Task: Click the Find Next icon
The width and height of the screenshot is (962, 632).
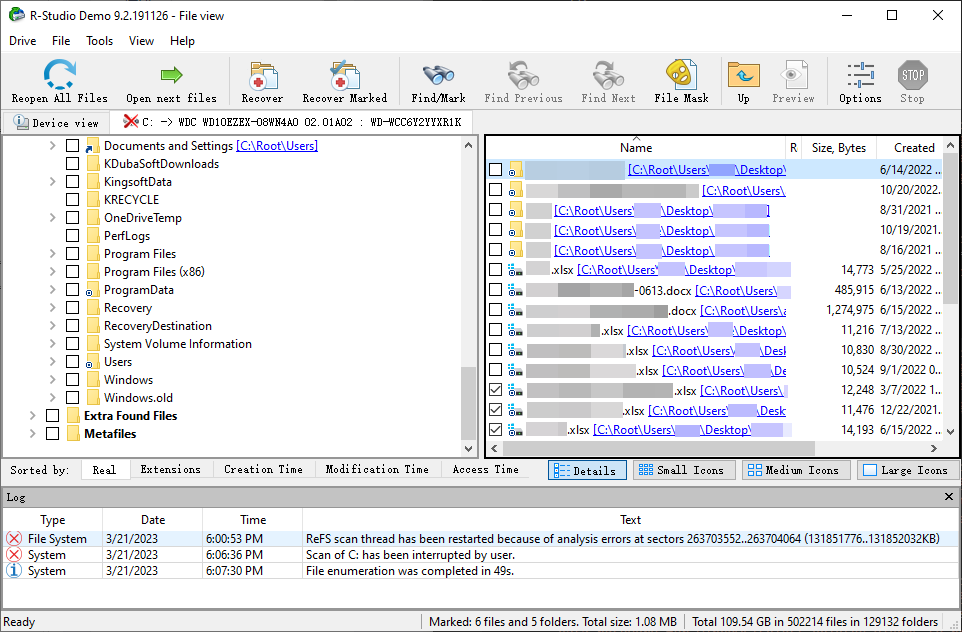Action: 608,75
